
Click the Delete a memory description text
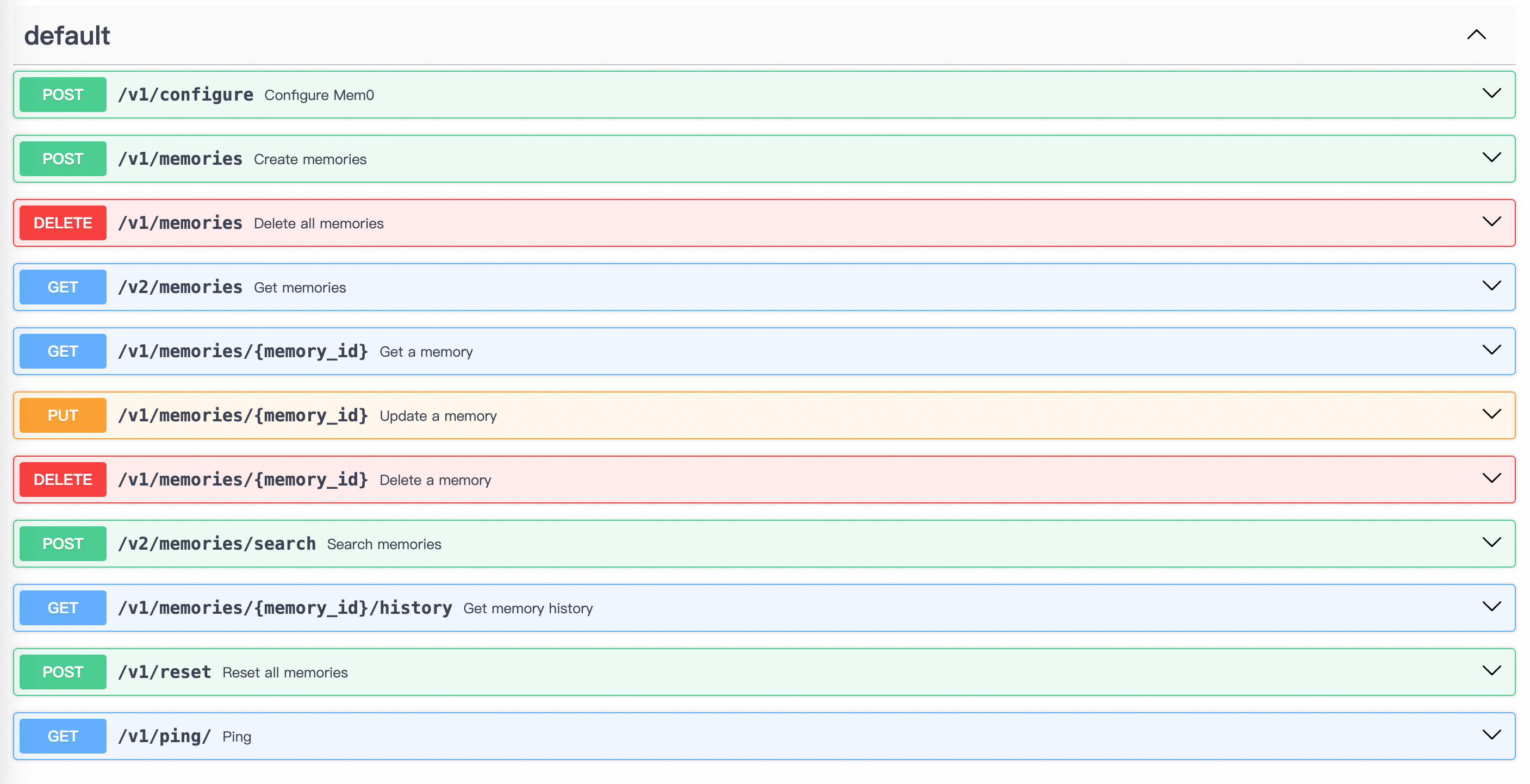436,481
